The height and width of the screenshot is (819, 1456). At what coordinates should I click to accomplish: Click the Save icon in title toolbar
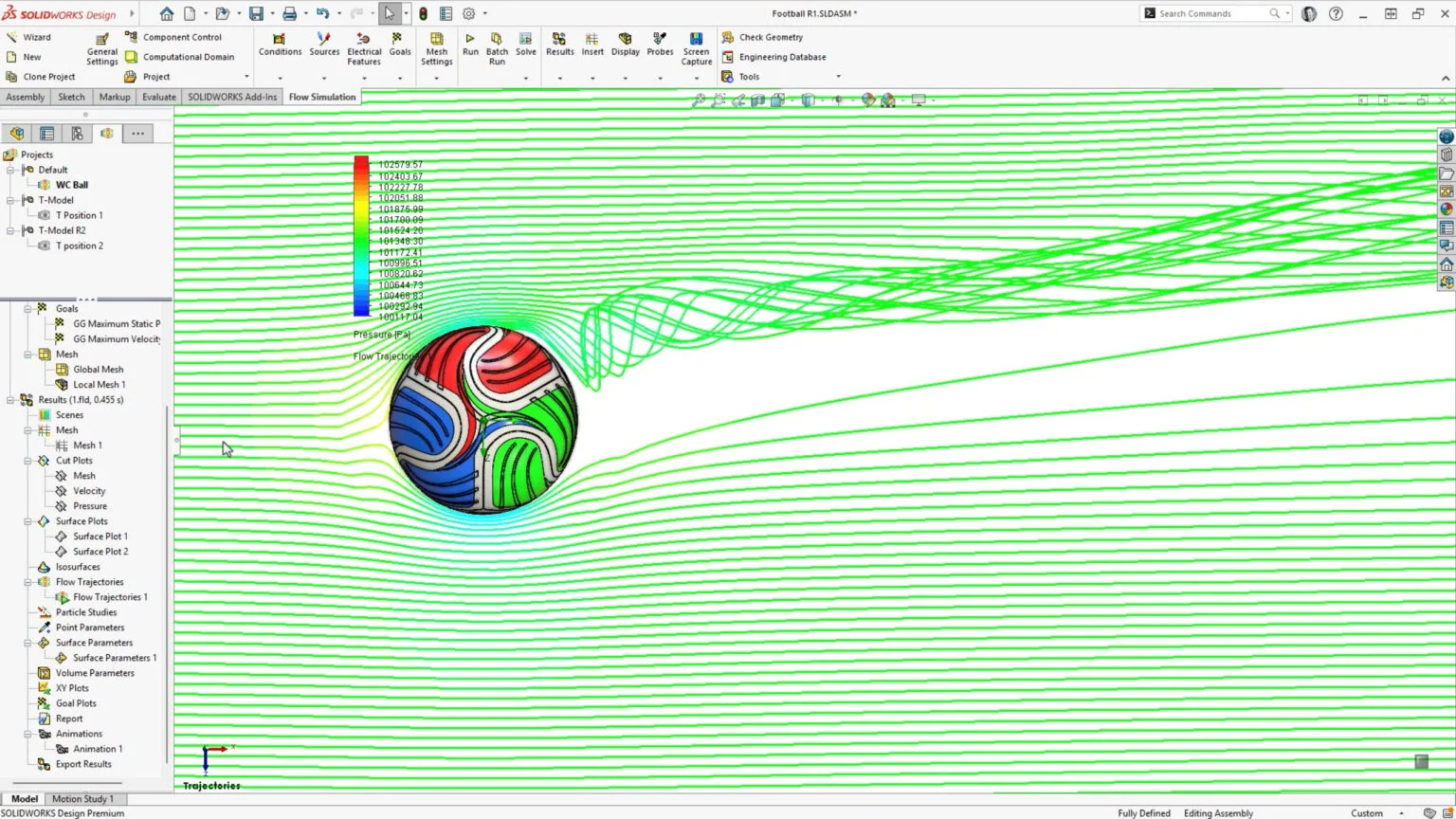point(256,13)
